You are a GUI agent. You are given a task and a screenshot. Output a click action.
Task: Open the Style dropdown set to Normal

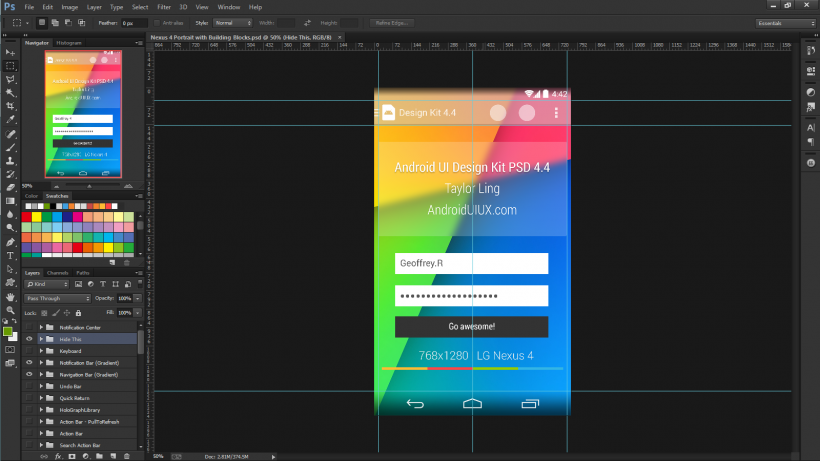(x=233, y=23)
